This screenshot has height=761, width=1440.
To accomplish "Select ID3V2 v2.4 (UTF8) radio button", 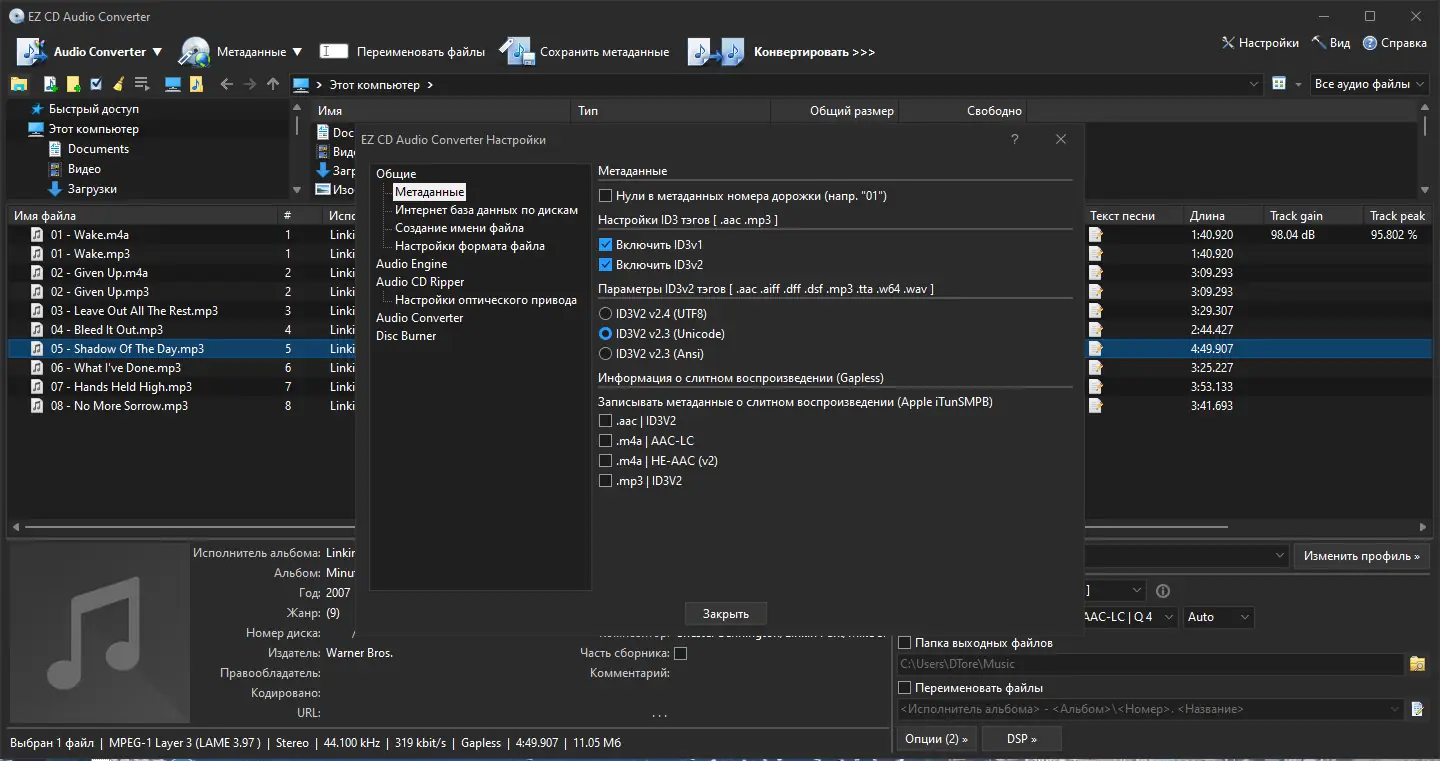I will [x=605, y=314].
